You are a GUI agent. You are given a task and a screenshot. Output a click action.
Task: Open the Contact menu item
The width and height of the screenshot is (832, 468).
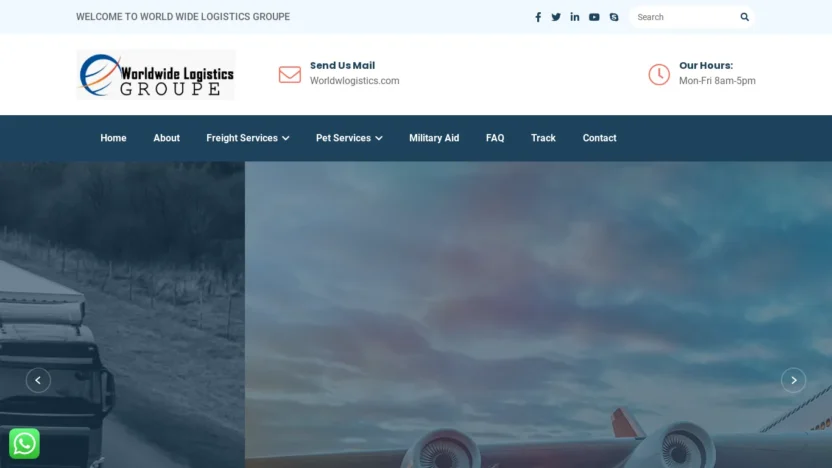[600, 138]
